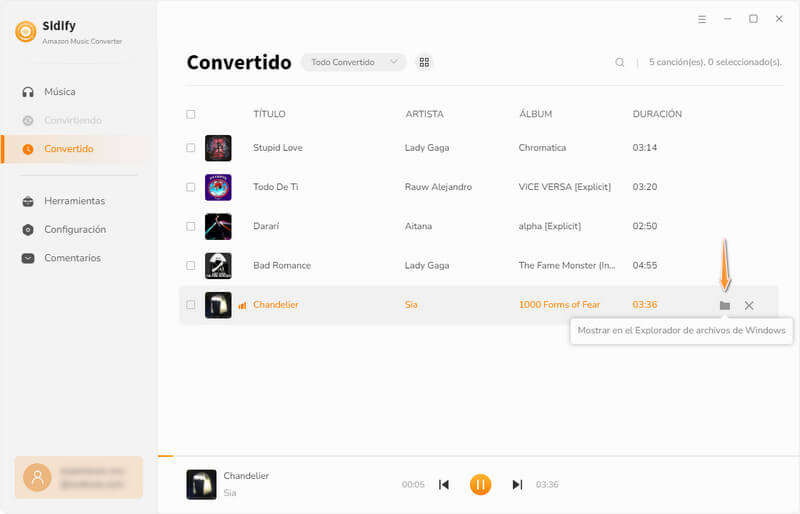Click the Chandelier title in list
The image size is (800, 514).
[x=276, y=305]
